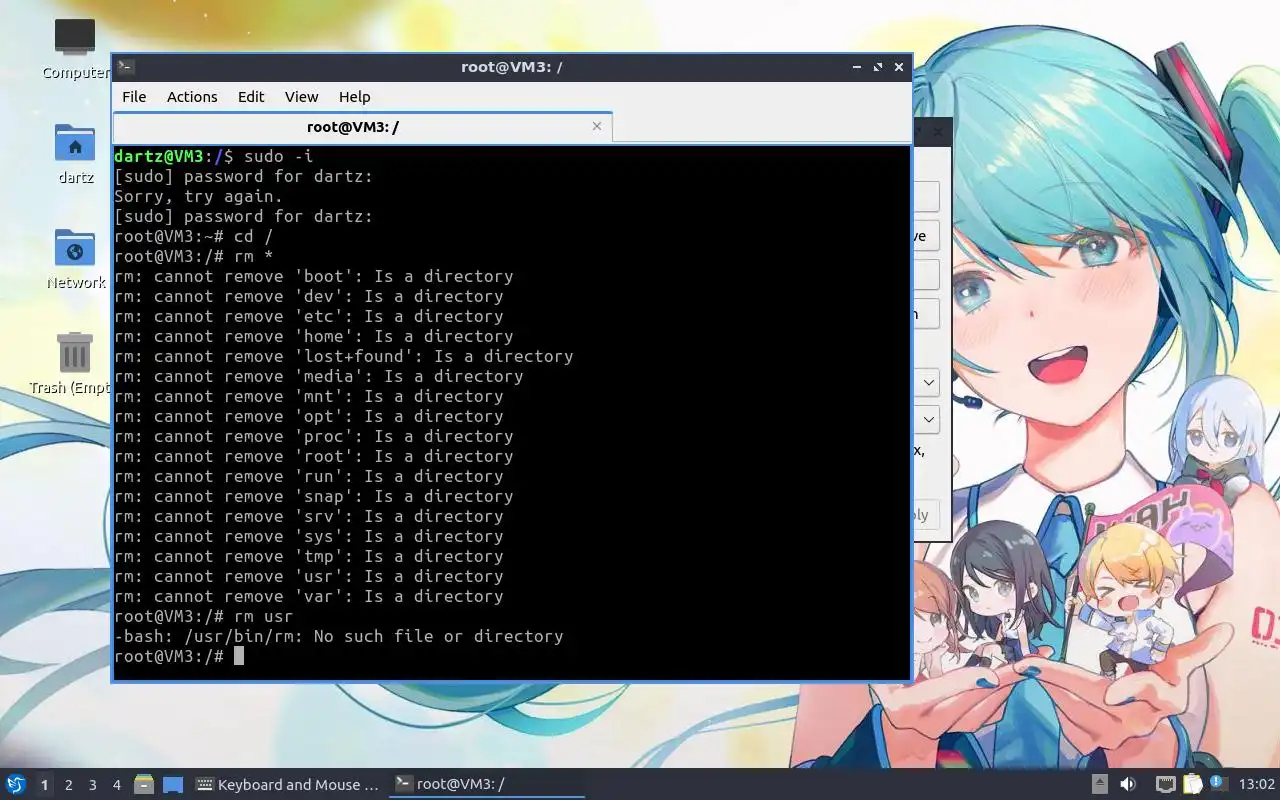Screen dimensions: 1280x800
Task: Launch the file manager from the taskbar
Action: (143, 785)
